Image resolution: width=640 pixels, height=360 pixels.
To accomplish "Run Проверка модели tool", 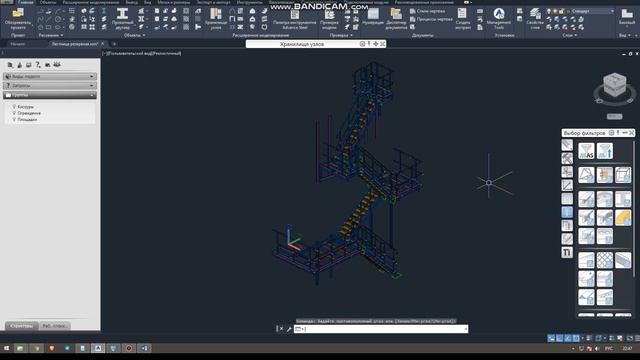I will tap(329, 19).
